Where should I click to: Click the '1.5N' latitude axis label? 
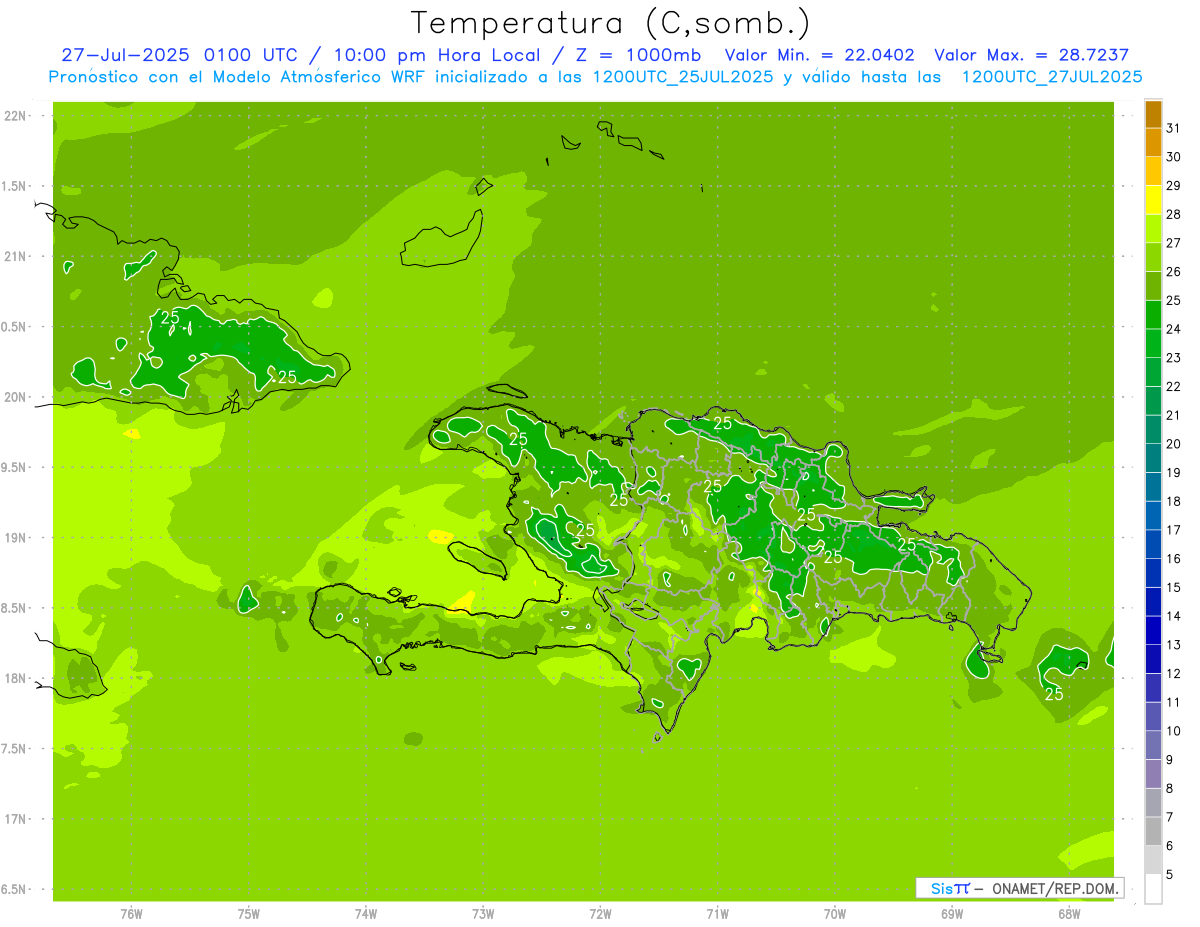(x=15, y=186)
